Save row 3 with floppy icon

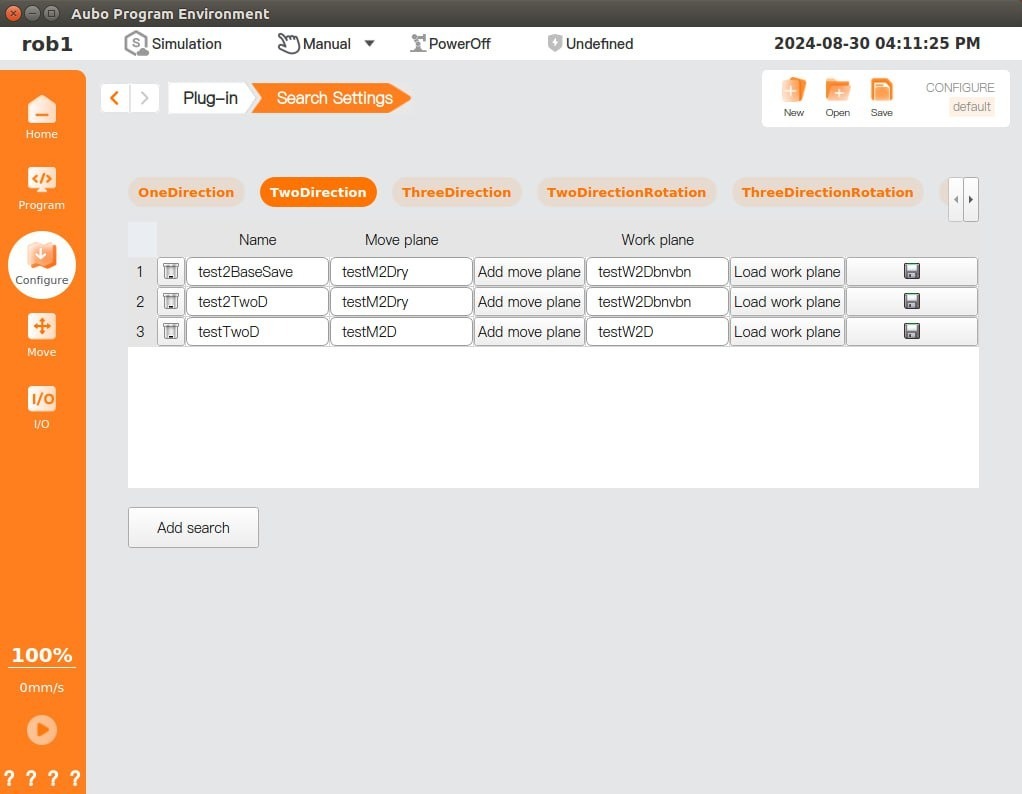click(x=912, y=331)
